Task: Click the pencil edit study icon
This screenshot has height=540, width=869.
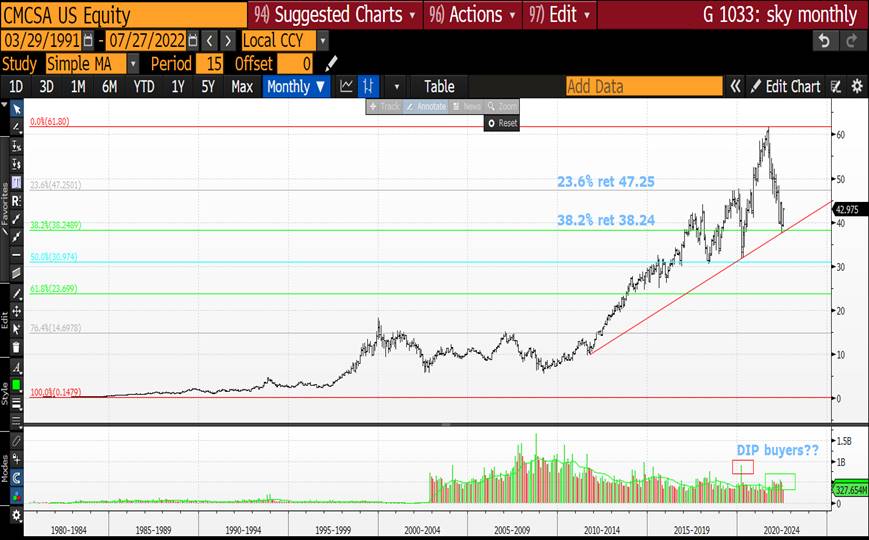Action: (x=331, y=64)
